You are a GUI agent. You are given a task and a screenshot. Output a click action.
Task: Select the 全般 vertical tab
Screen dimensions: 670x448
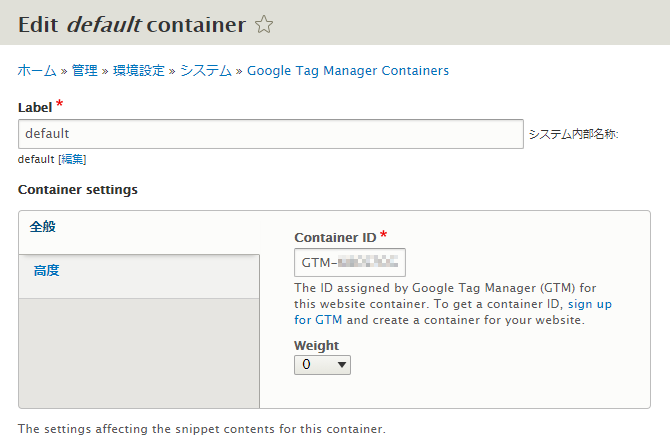point(139,232)
